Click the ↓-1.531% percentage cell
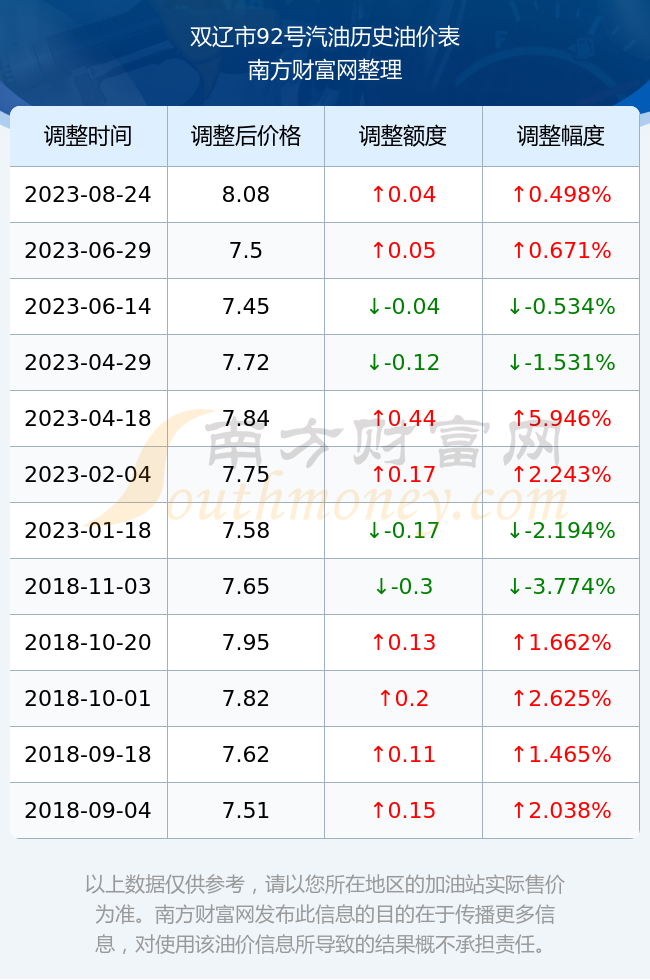Image resolution: width=650 pixels, height=980 pixels. (x=561, y=362)
